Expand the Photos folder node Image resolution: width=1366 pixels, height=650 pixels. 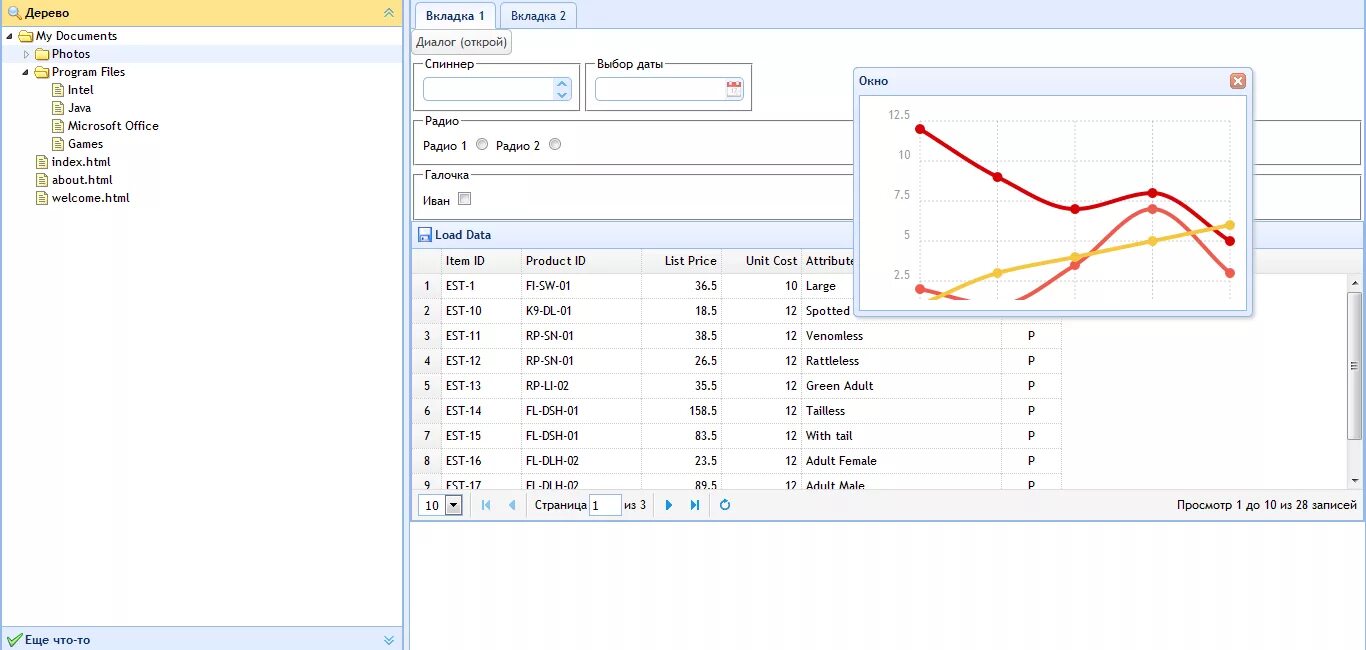[x=27, y=54]
